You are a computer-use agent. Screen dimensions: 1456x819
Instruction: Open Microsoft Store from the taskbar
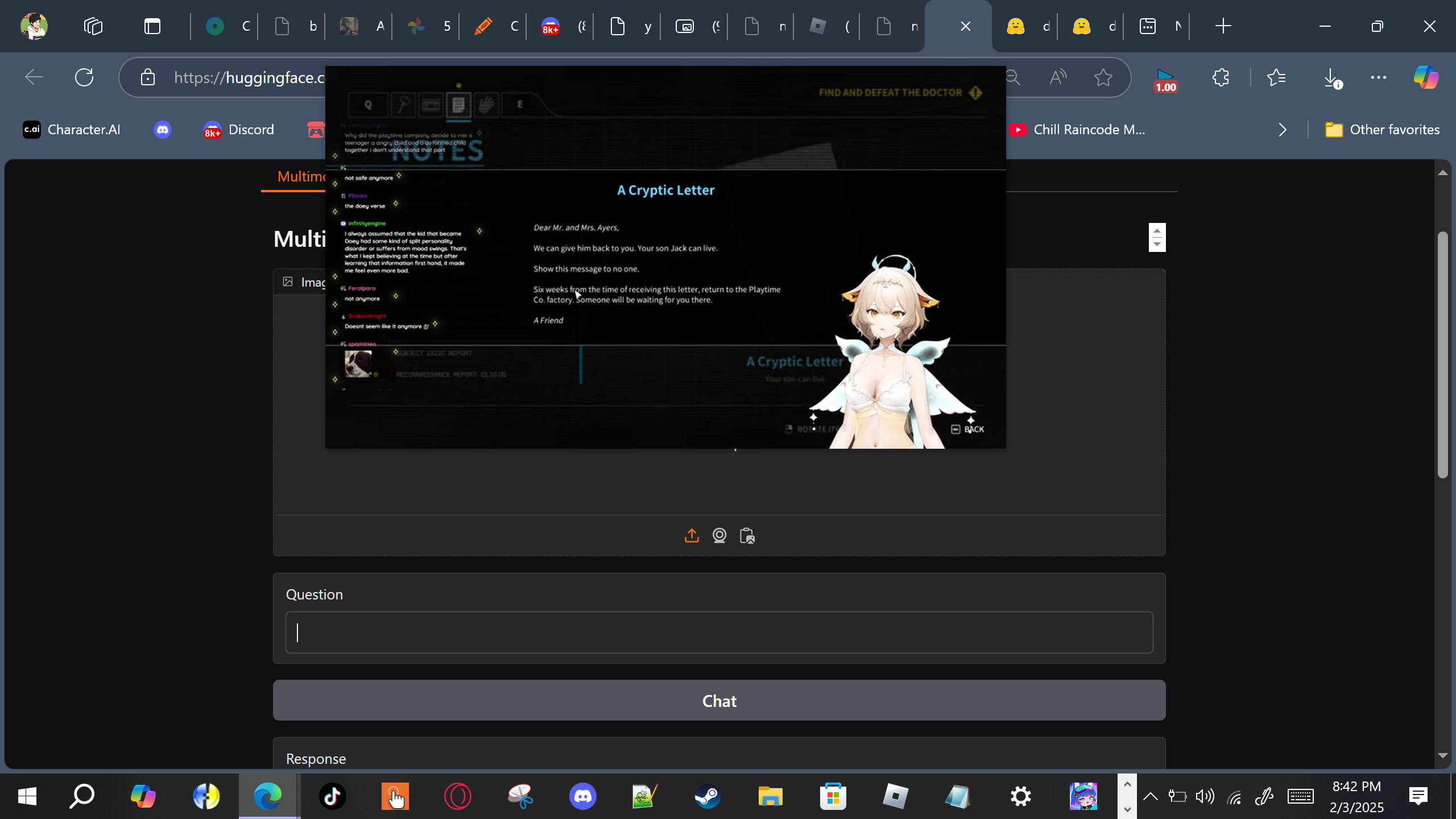[x=833, y=796]
